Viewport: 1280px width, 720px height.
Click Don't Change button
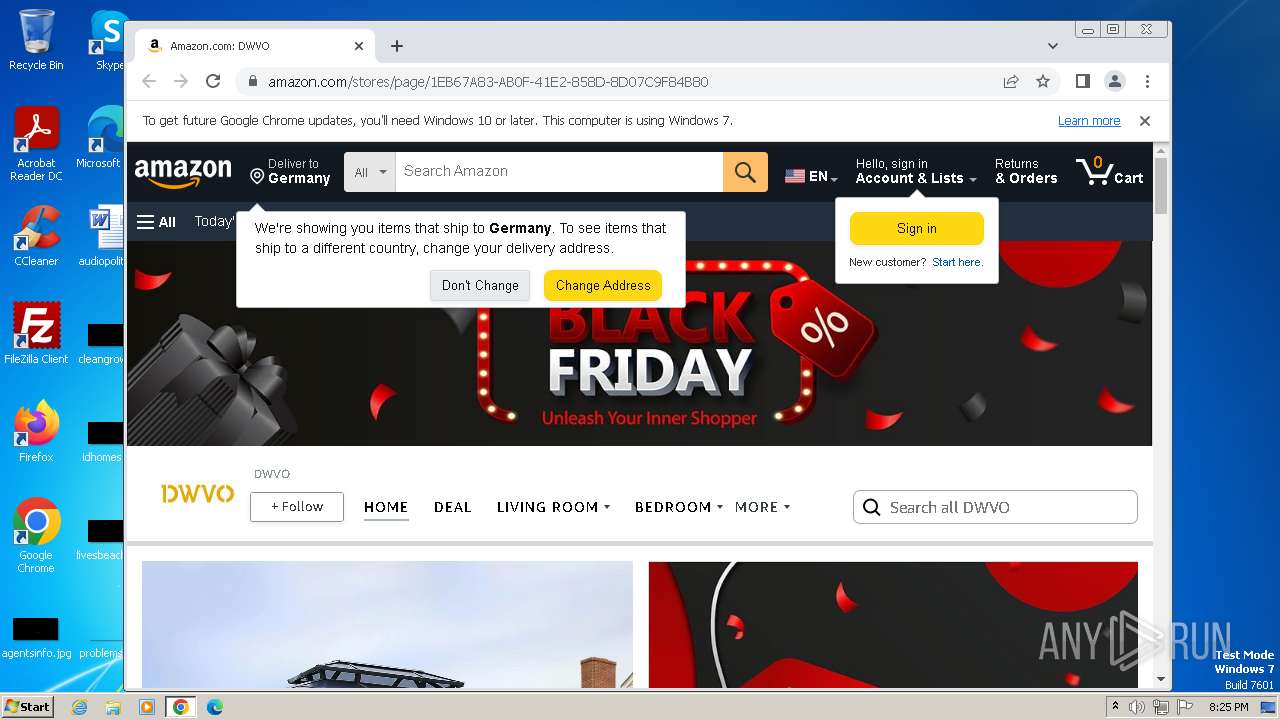[x=480, y=285]
